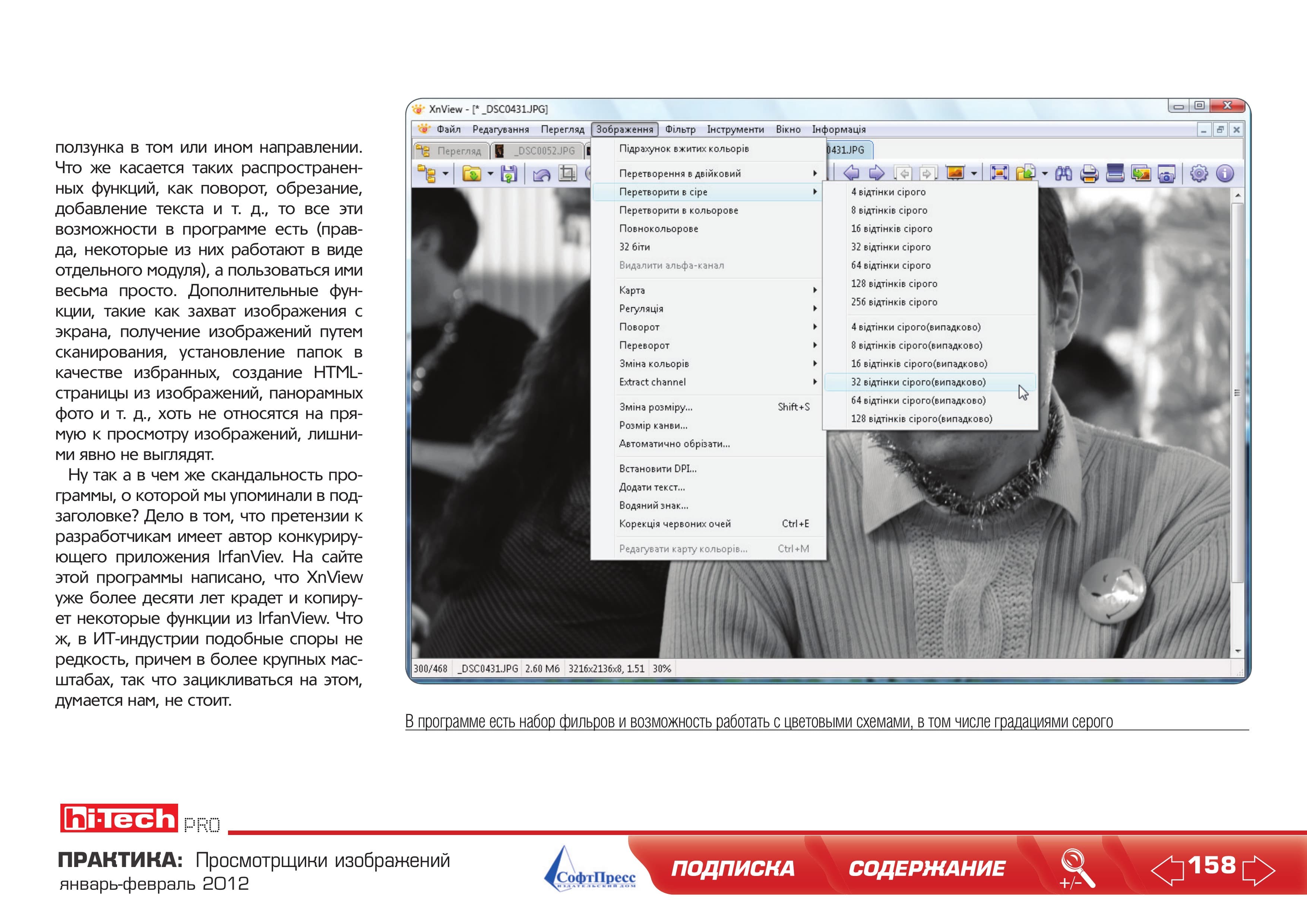Open the browser tree view icon in the toolbar
1307x924 pixels.
point(426,173)
